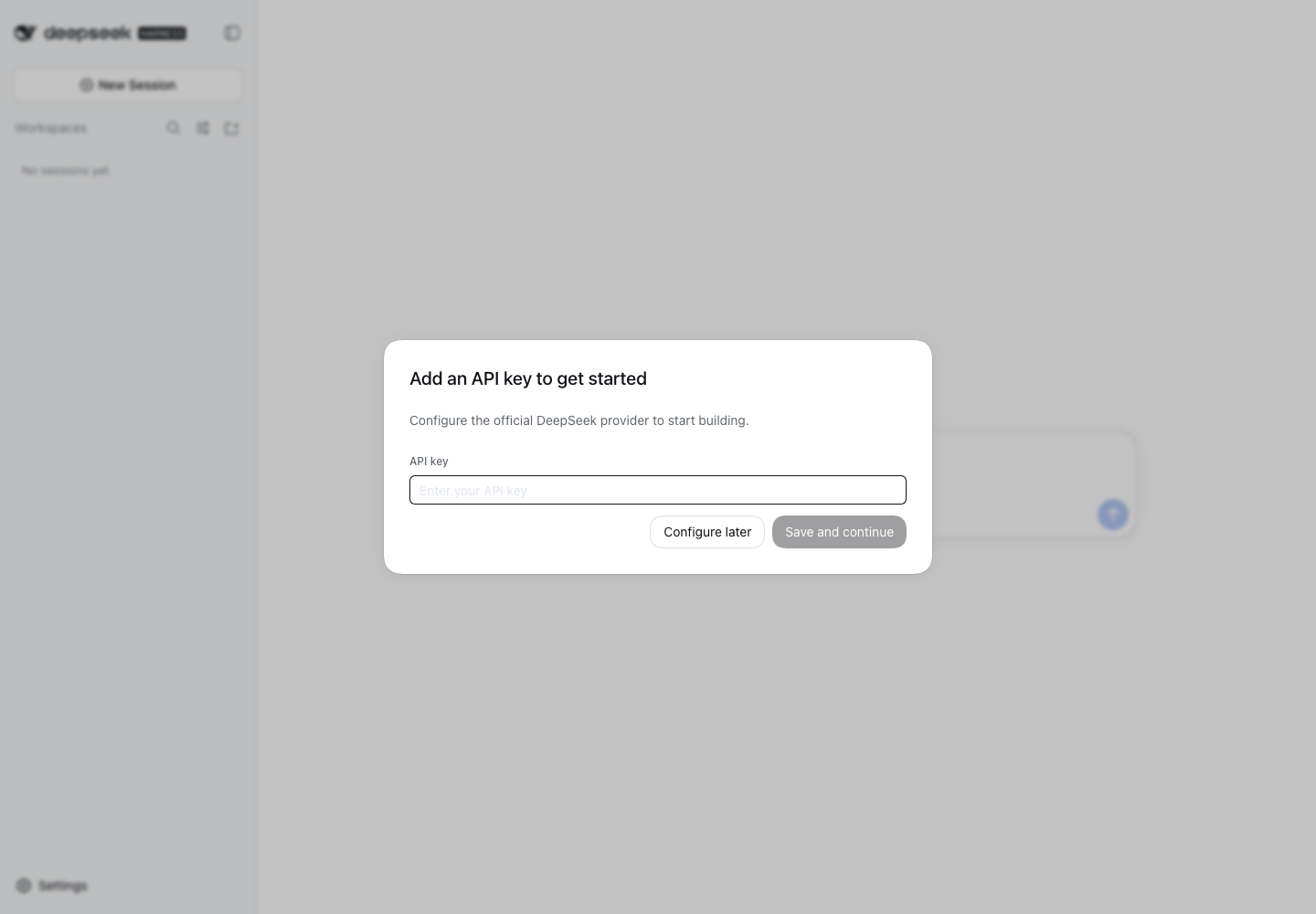Hit the blue send arrow button
Viewport: 1316px width, 914px height.
1112,515
